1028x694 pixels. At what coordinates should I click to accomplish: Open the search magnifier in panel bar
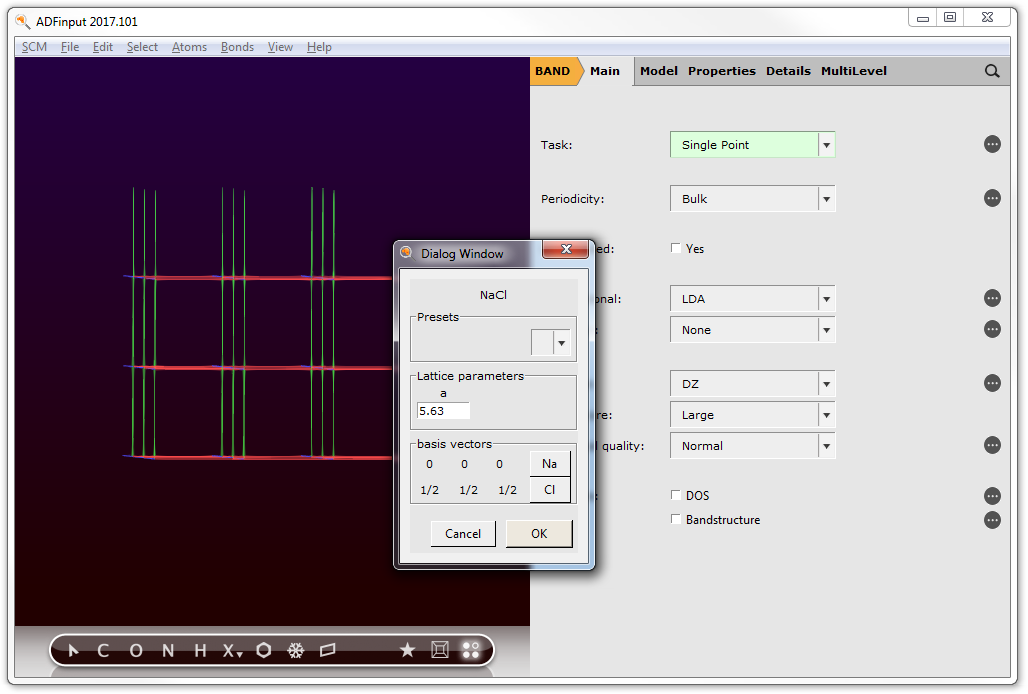click(x=991, y=71)
